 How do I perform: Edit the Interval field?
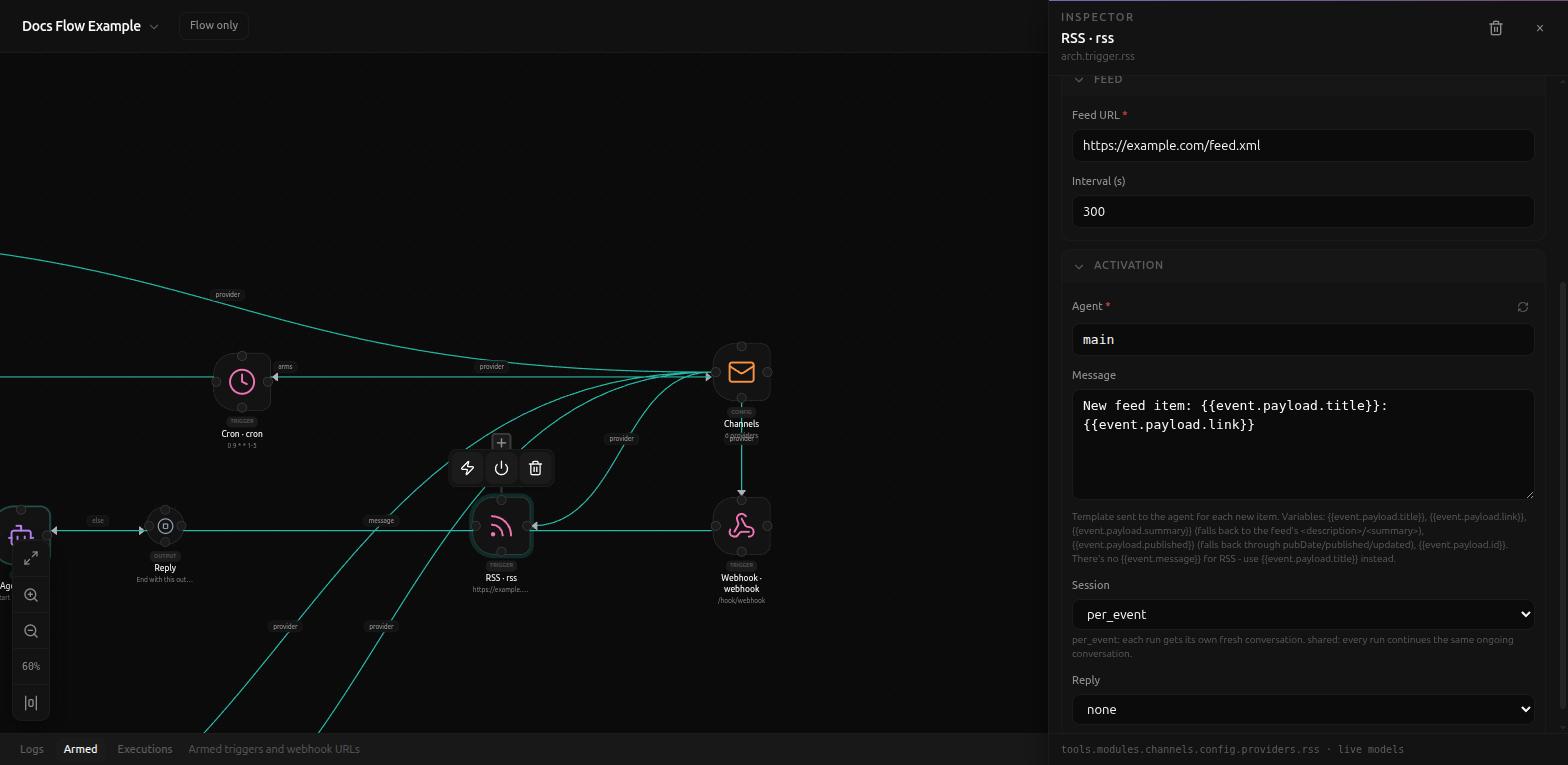[x=1303, y=211]
